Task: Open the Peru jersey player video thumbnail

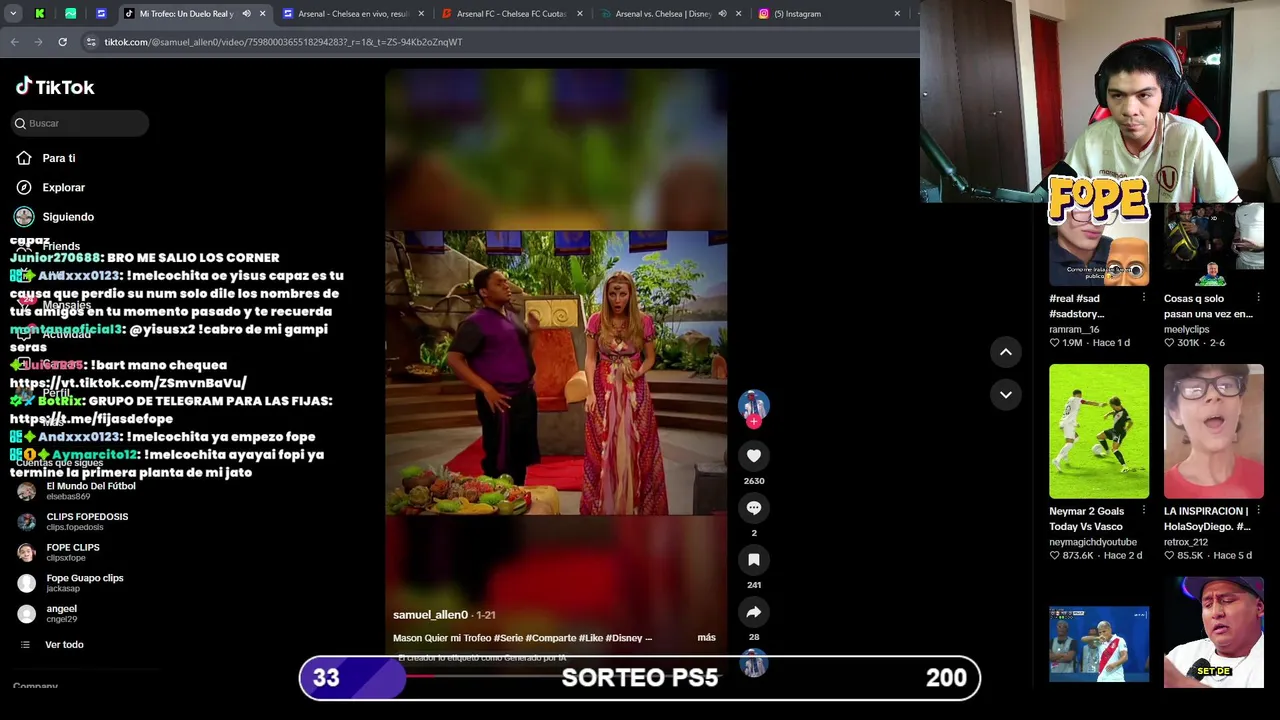Action: (x=1099, y=644)
